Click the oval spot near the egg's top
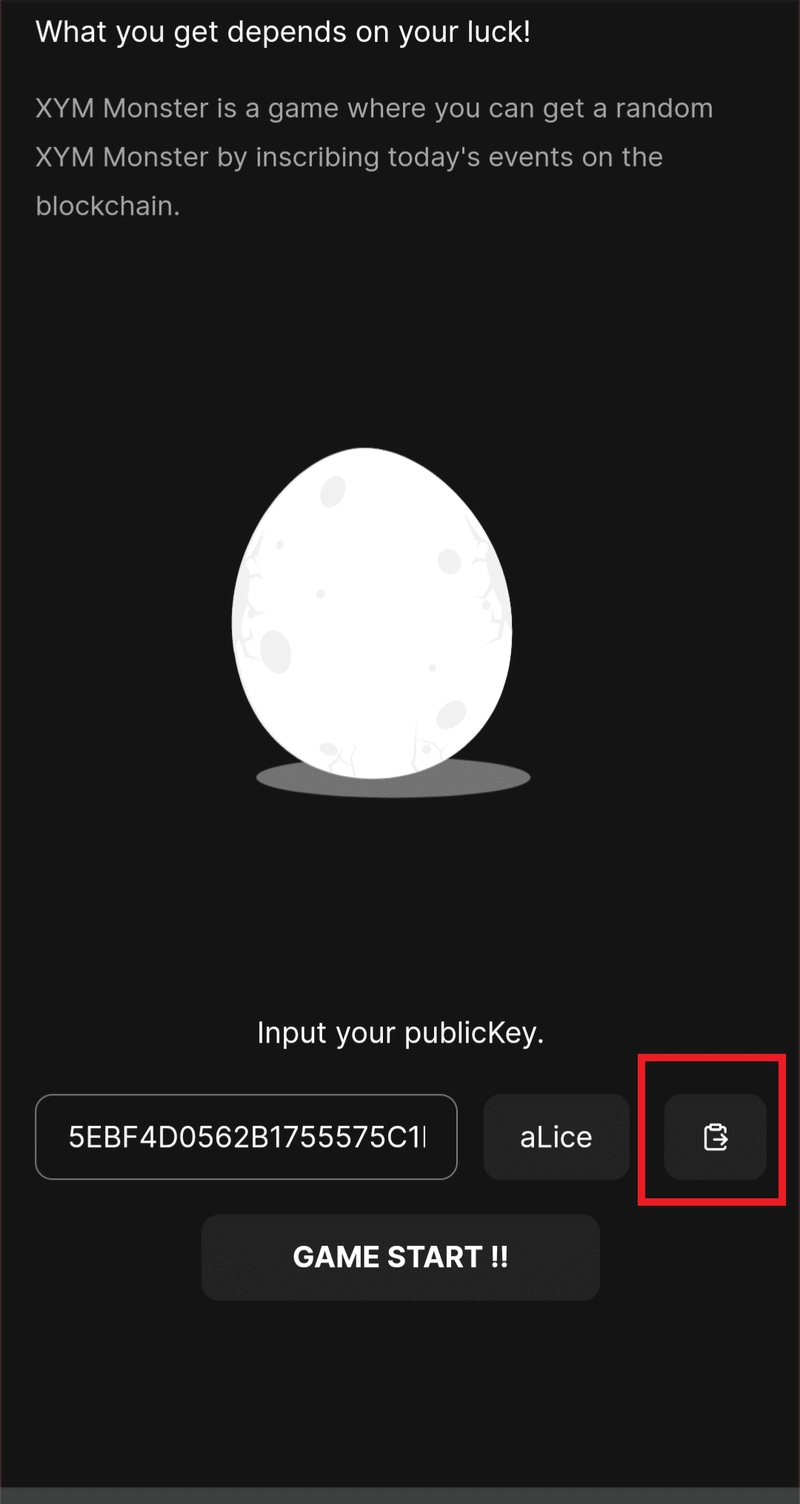This screenshot has height=1504, width=800. [x=333, y=492]
